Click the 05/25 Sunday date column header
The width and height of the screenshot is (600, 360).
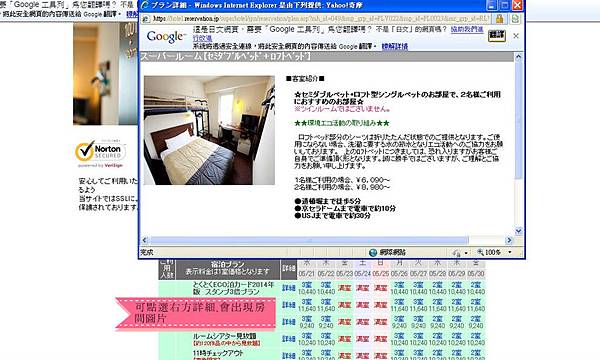(380, 274)
